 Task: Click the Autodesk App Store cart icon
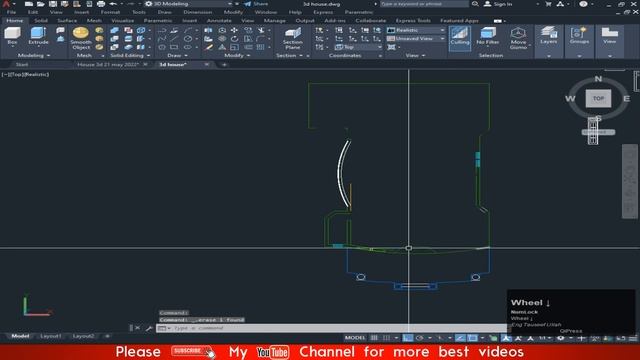(x=548, y=4)
